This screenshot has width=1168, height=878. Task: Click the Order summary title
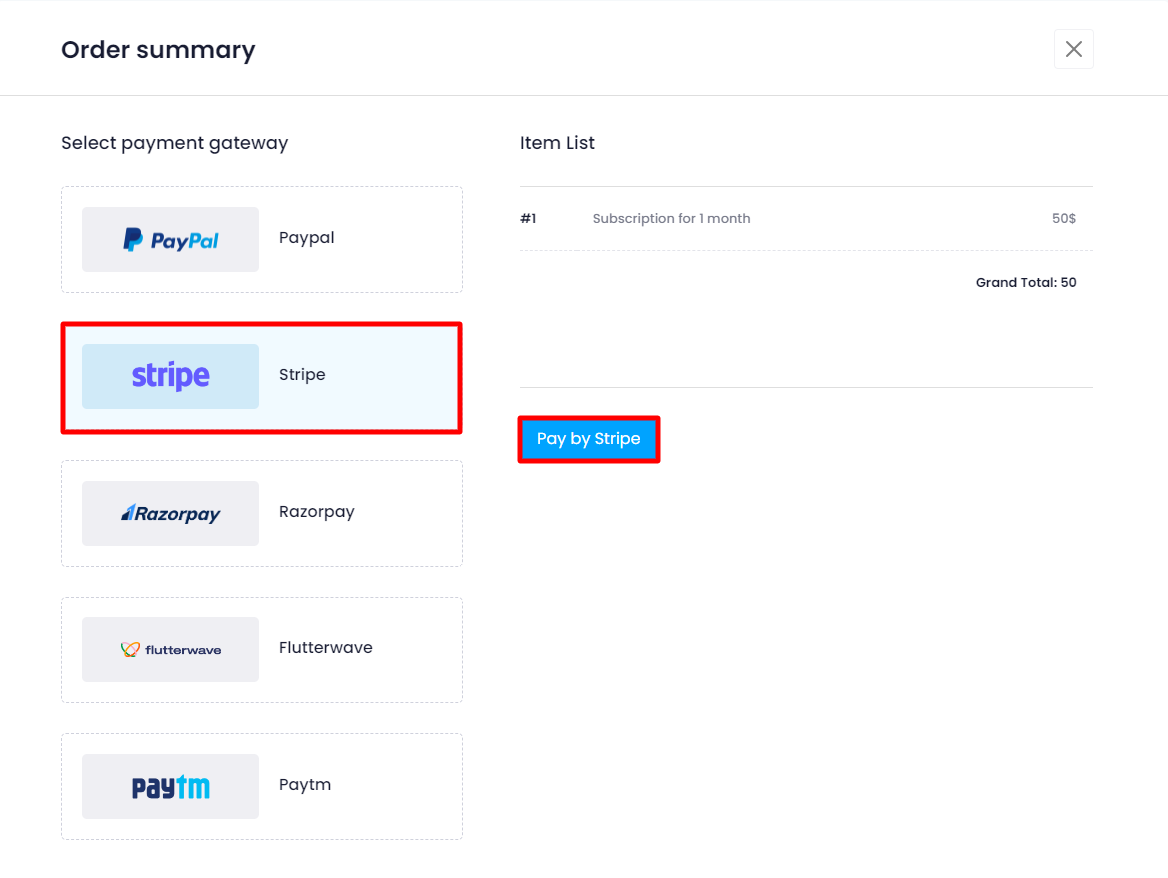tap(158, 49)
